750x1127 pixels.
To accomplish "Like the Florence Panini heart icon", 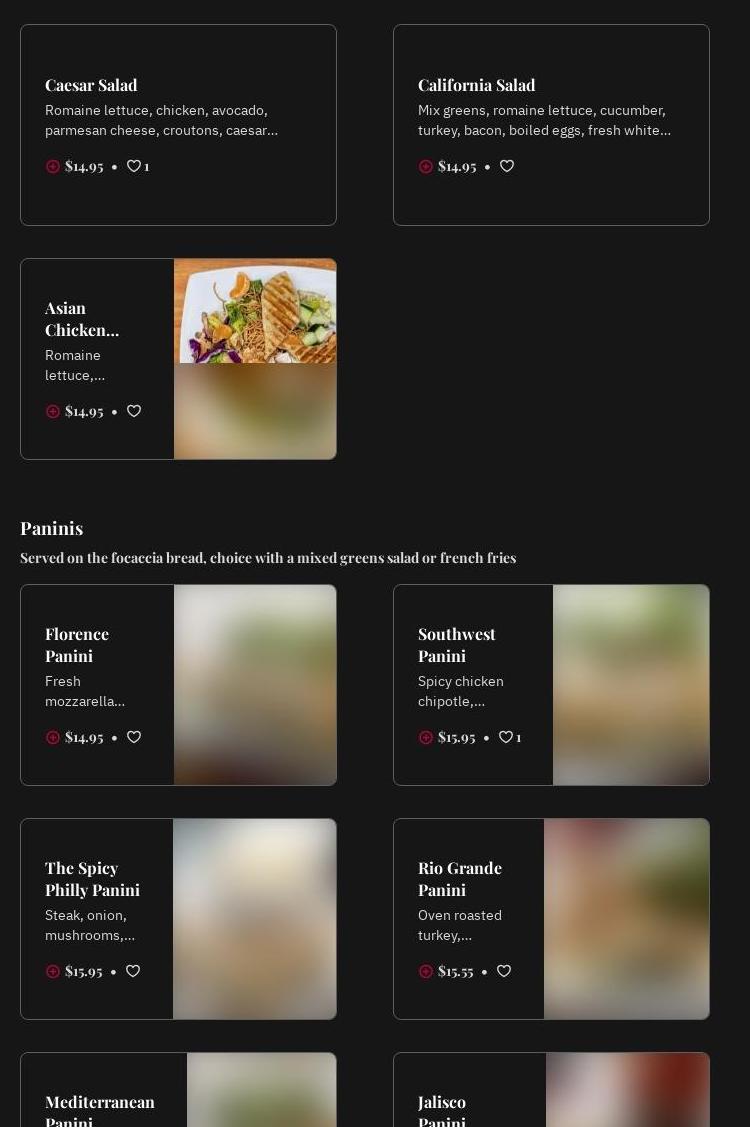I will tap(134, 737).
